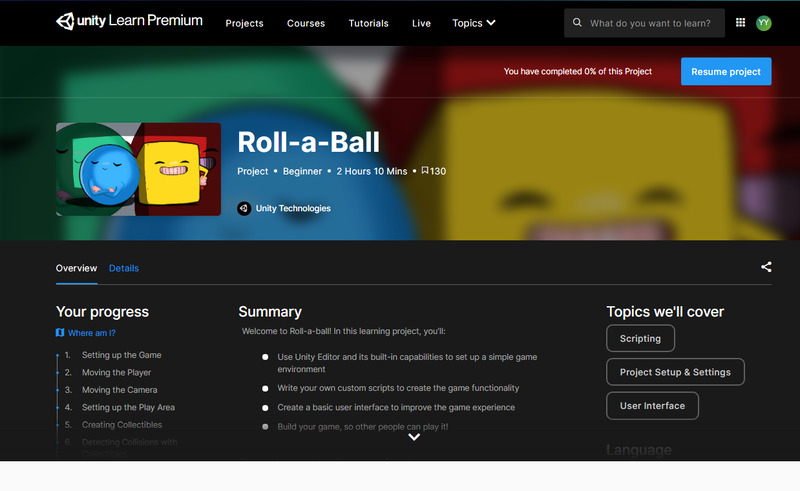Screen dimensions: 800x491
Task: Click the Unity Technologies logo icon
Action: pyautogui.click(x=244, y=208)
